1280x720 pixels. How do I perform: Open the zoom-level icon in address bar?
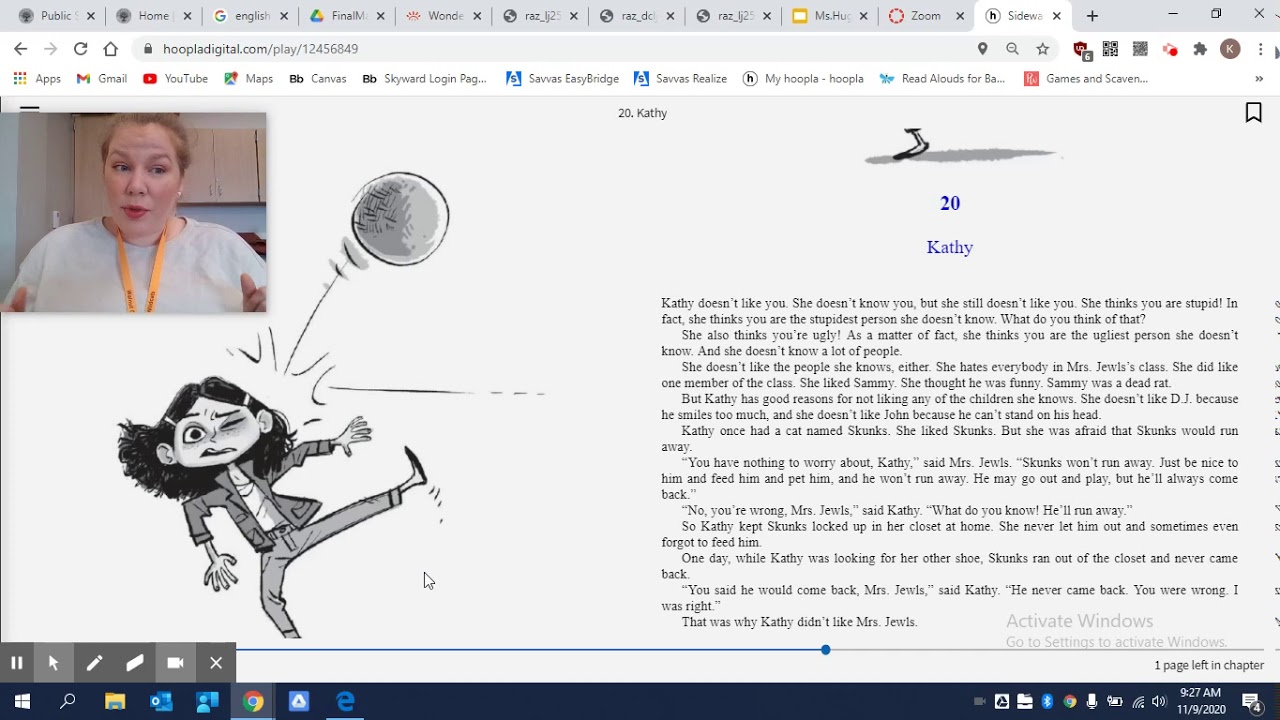(1012, 48)
